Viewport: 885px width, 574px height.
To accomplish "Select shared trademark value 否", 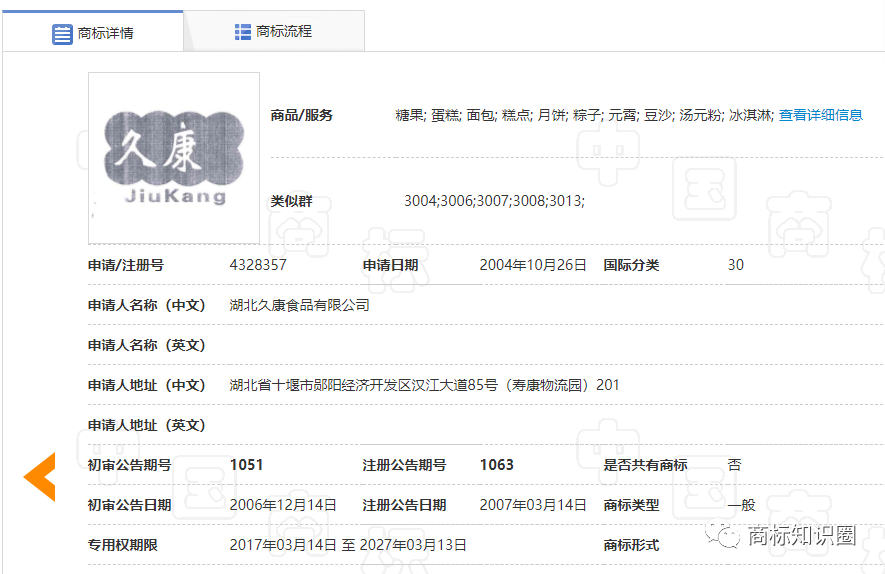I will coord(734,465).
